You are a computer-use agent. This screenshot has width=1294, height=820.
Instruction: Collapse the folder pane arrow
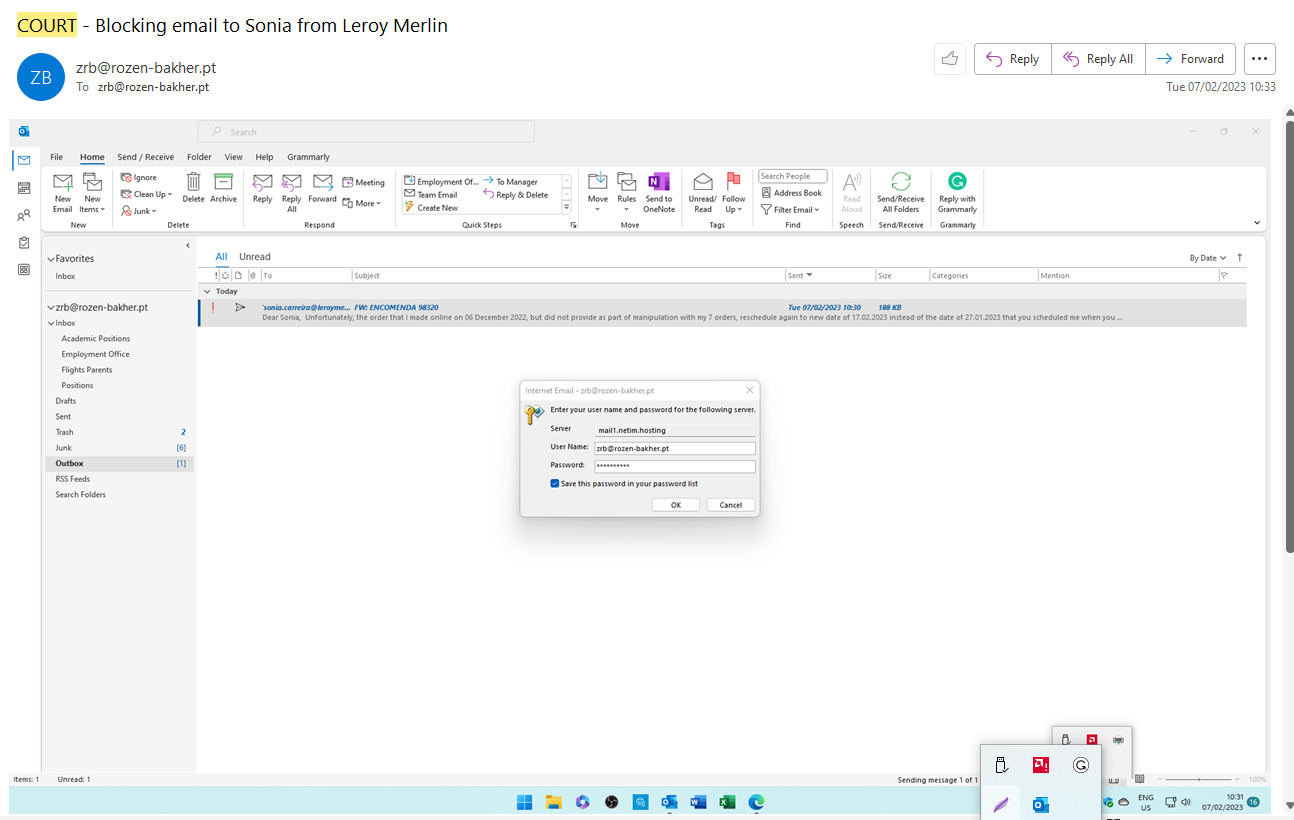click(x=188, y=245)
